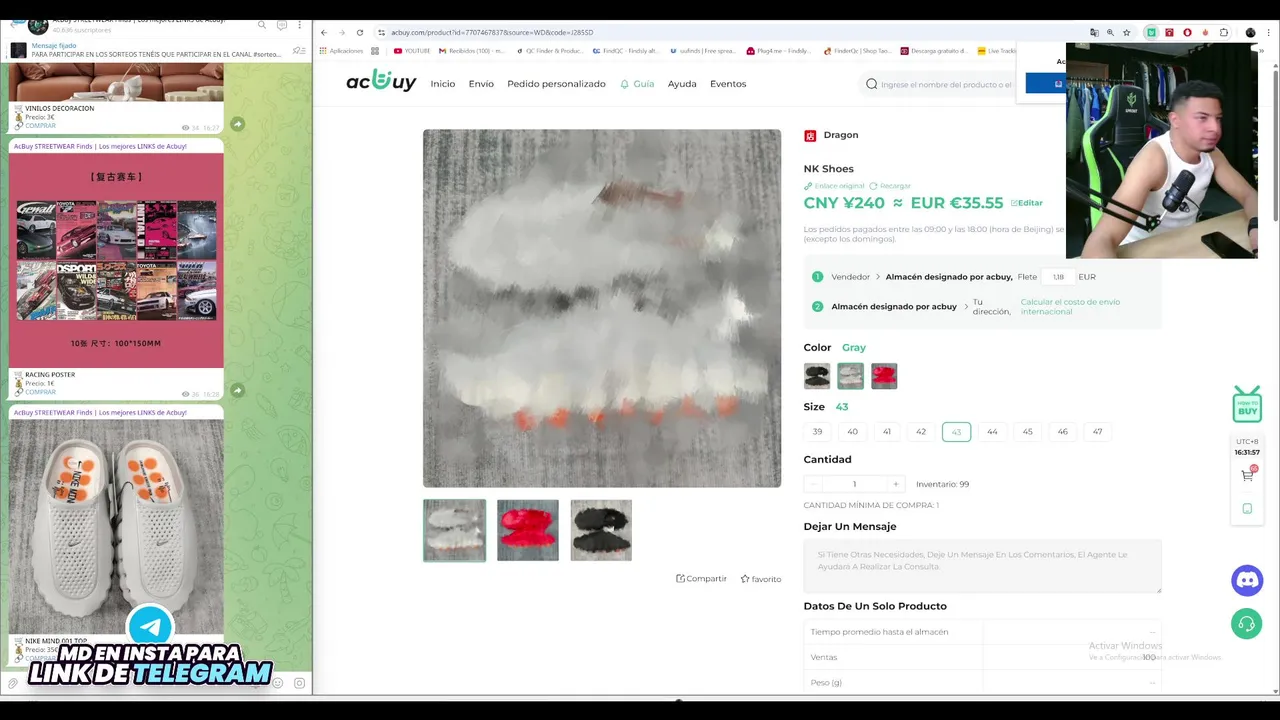Viewport: 1280px width, 720px height.
Task: Increase quantity with plus button
Action: point(895,484)
